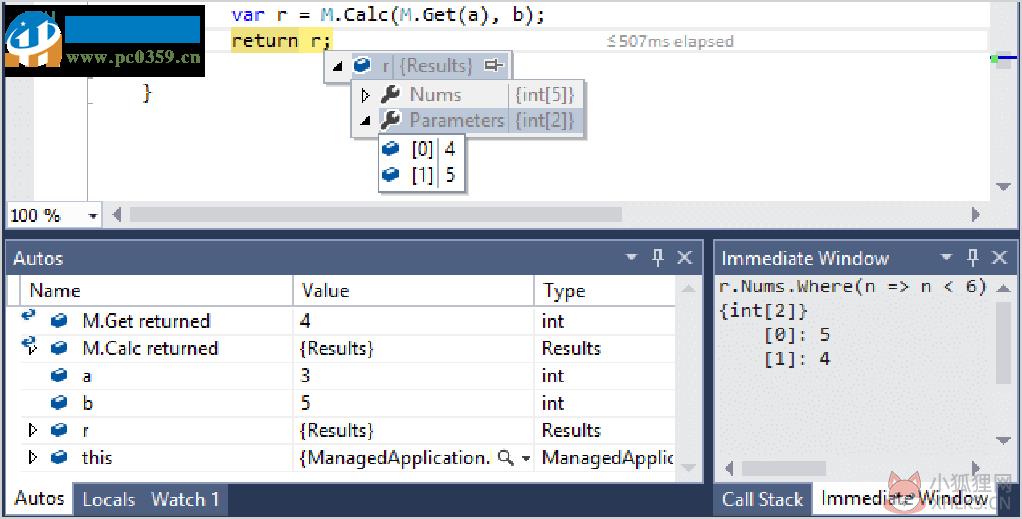Click the [1]: 4 result line
1022x519 pixels.
796,359
